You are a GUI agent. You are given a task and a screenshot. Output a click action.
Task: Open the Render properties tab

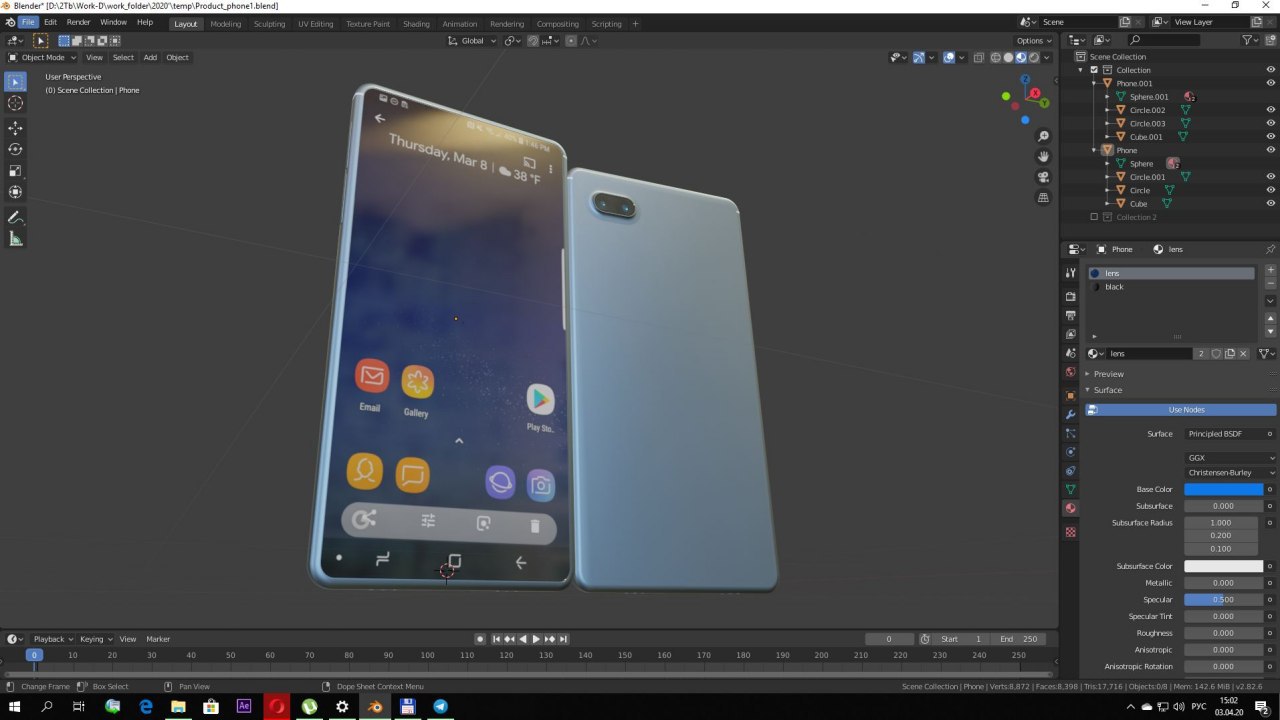(1070, 296)
